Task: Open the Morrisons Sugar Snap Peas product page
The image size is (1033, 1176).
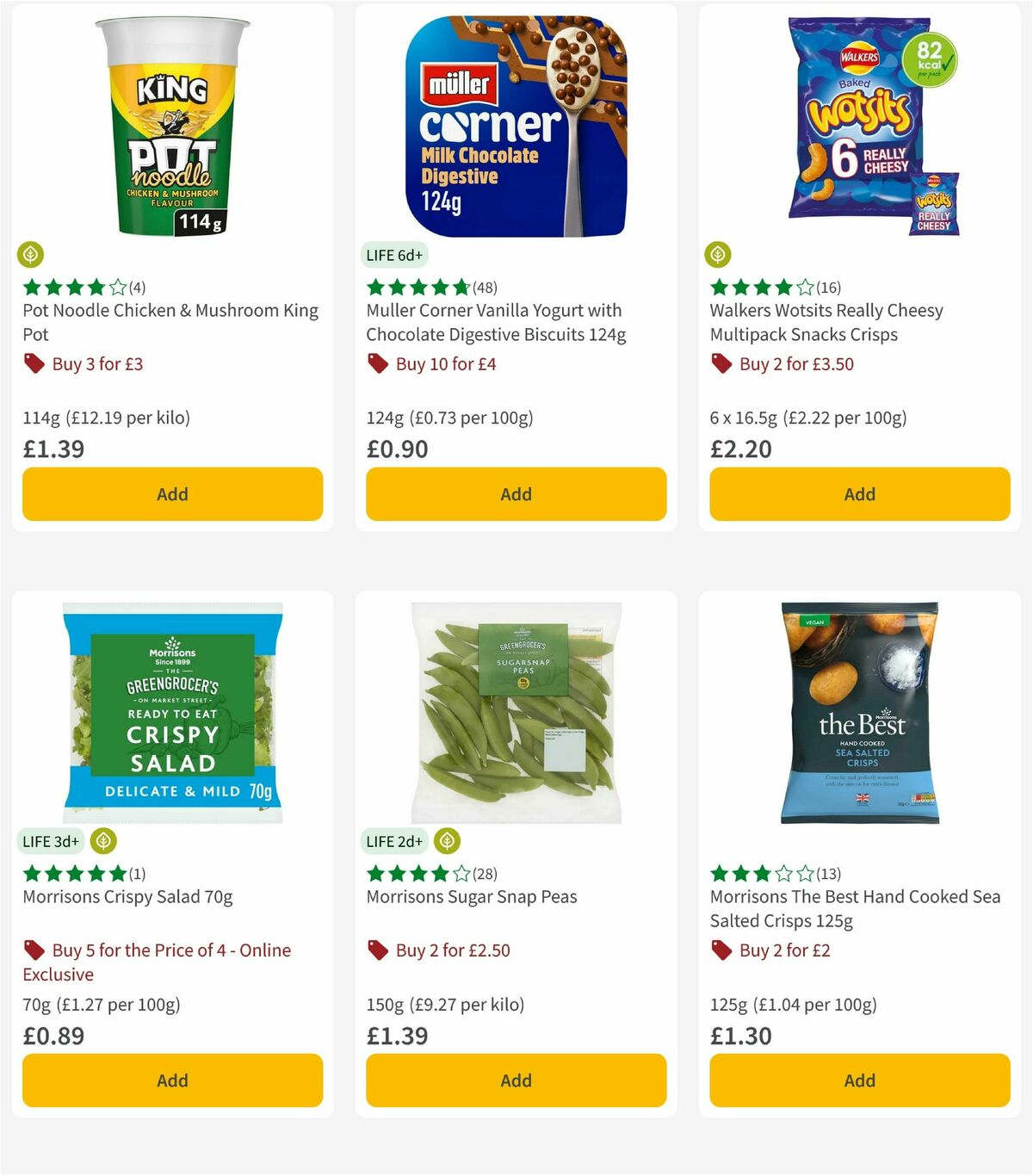Action: coord(470,896)
